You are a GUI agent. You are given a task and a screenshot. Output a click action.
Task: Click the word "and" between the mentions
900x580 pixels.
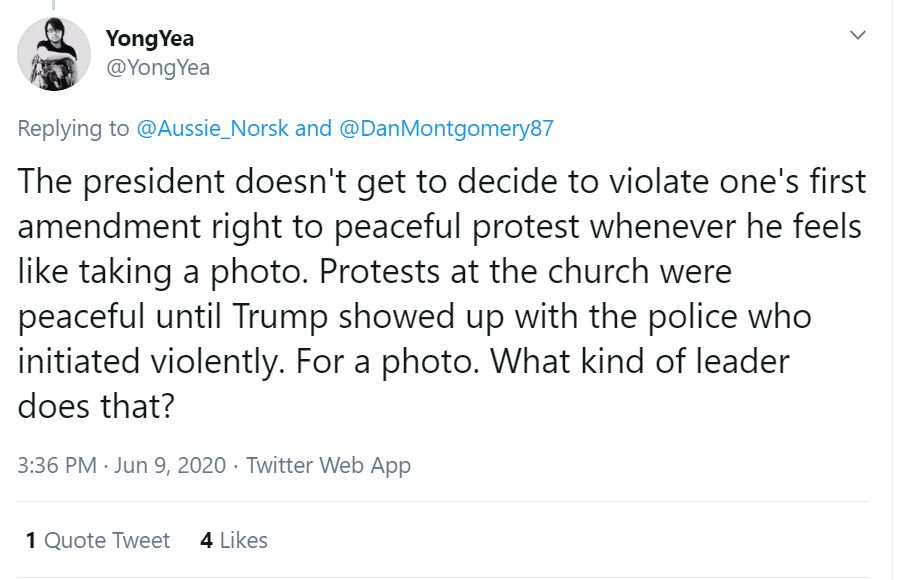click(x=314, y=128)
